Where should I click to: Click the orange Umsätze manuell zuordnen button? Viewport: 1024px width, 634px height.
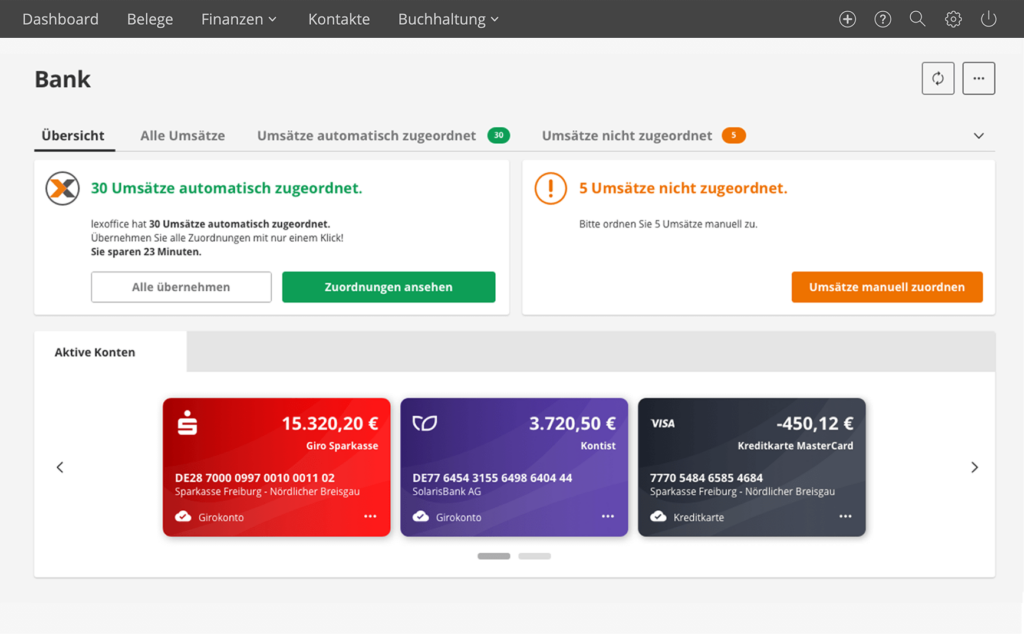click(886, 287)
